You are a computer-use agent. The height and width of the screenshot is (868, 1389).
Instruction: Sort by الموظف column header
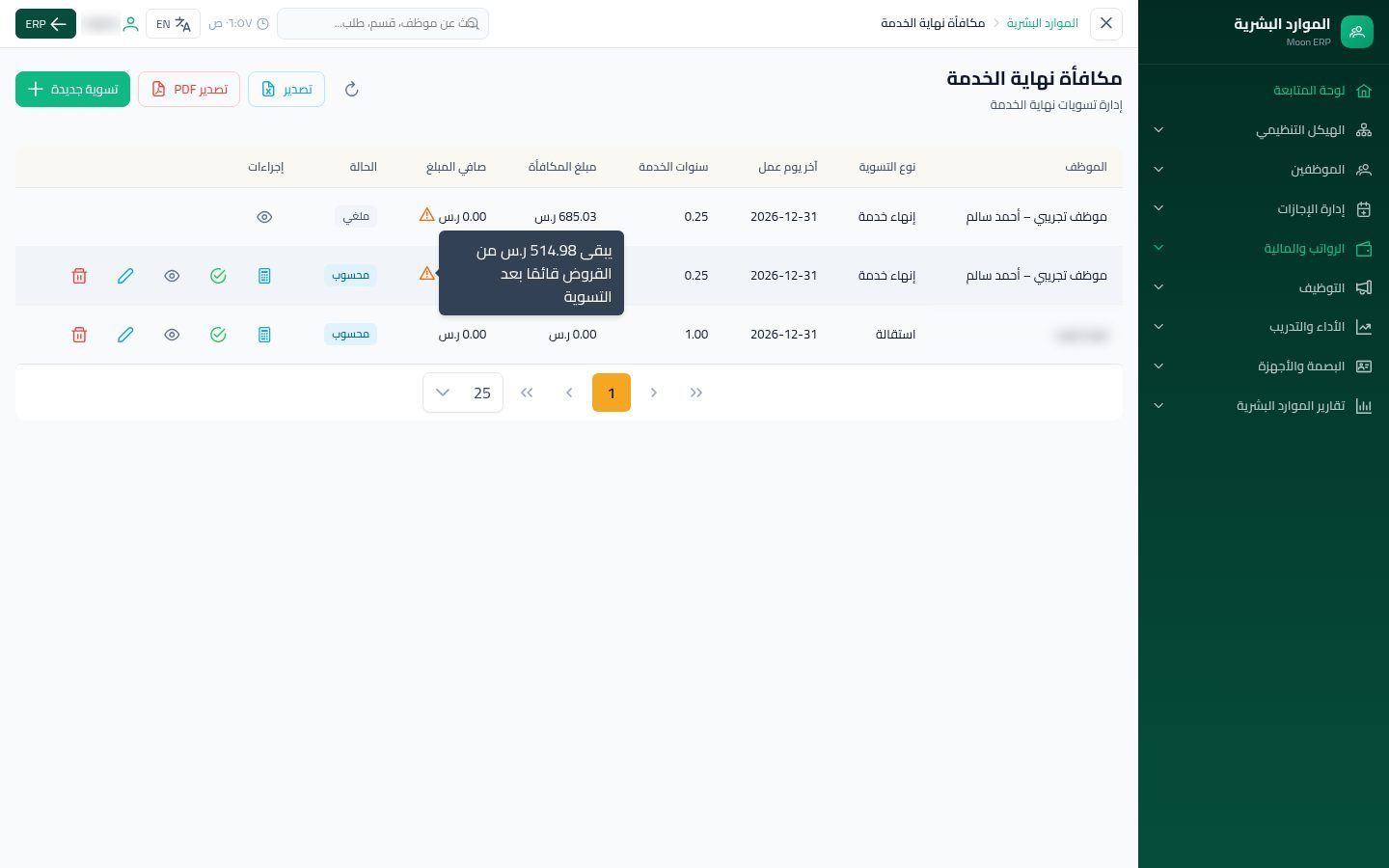point(1086,167)
